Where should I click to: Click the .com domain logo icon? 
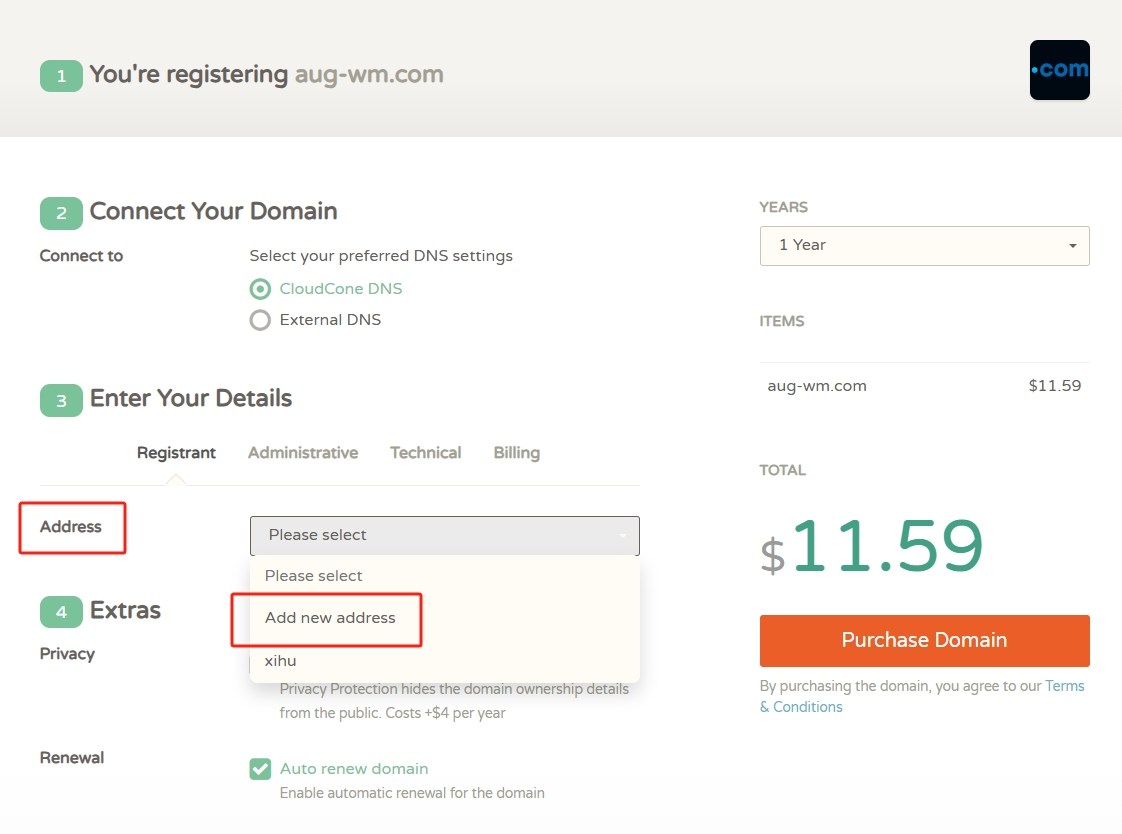click(x=1059, y=70)
